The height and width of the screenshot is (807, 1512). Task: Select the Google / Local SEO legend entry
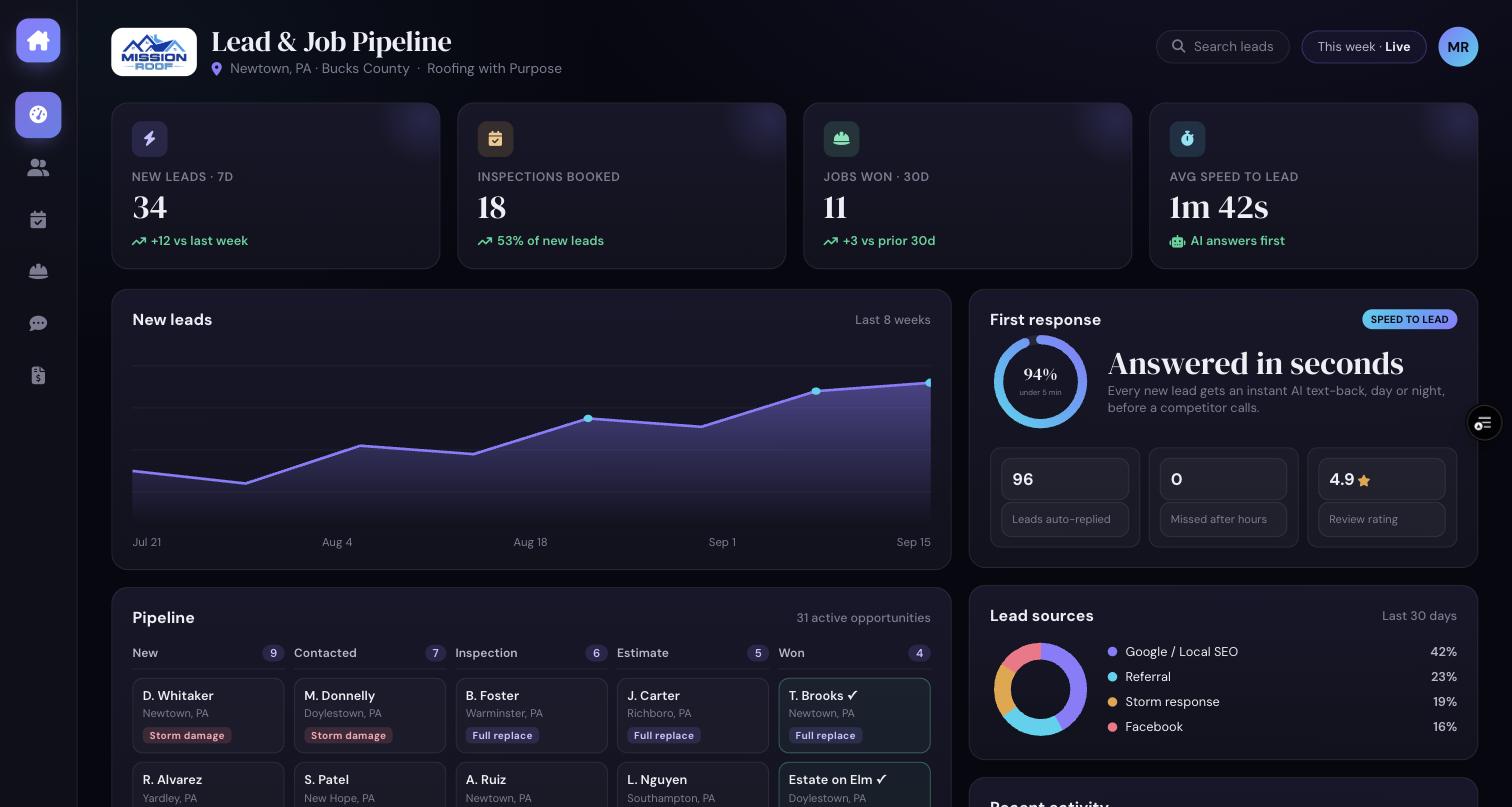[1282, 652]
